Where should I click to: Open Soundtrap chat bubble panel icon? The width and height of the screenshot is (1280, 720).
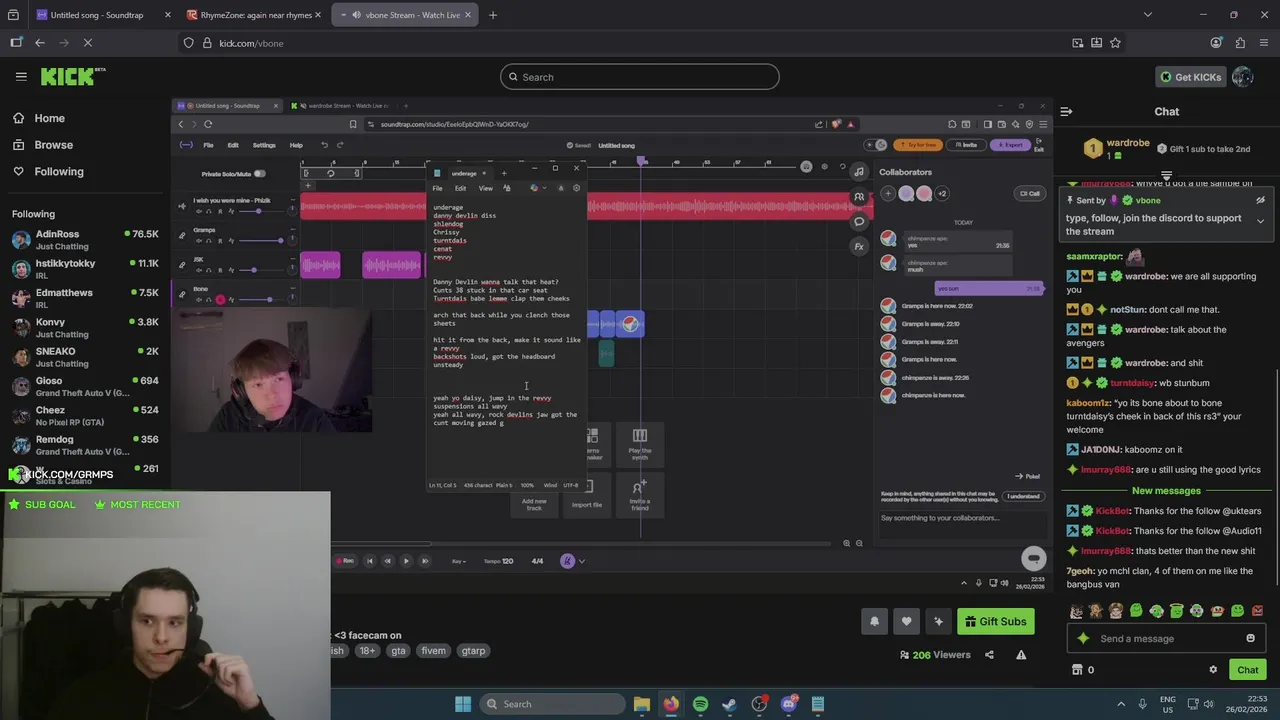coord(859,222)
